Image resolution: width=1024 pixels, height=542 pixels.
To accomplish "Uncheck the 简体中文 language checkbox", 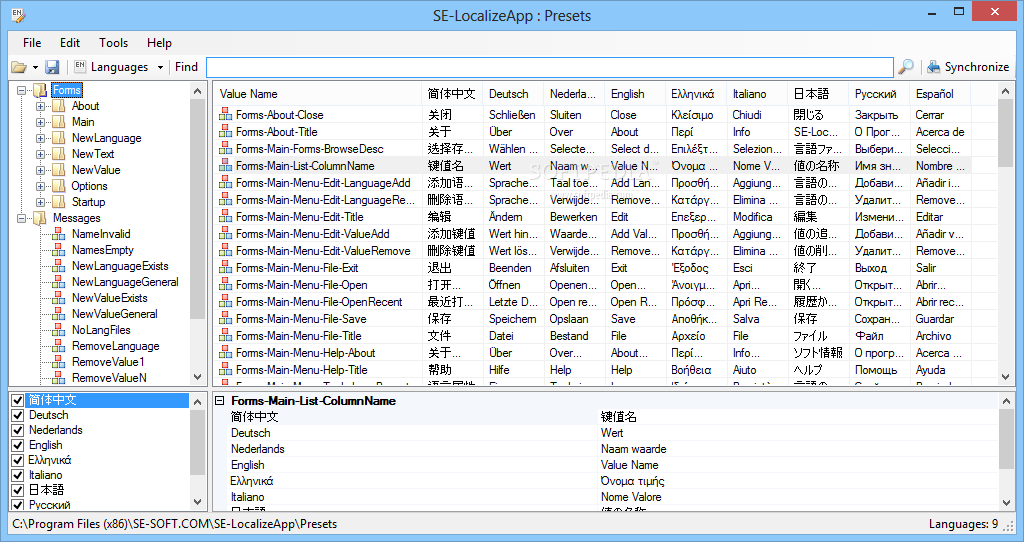I will point(18,400).
